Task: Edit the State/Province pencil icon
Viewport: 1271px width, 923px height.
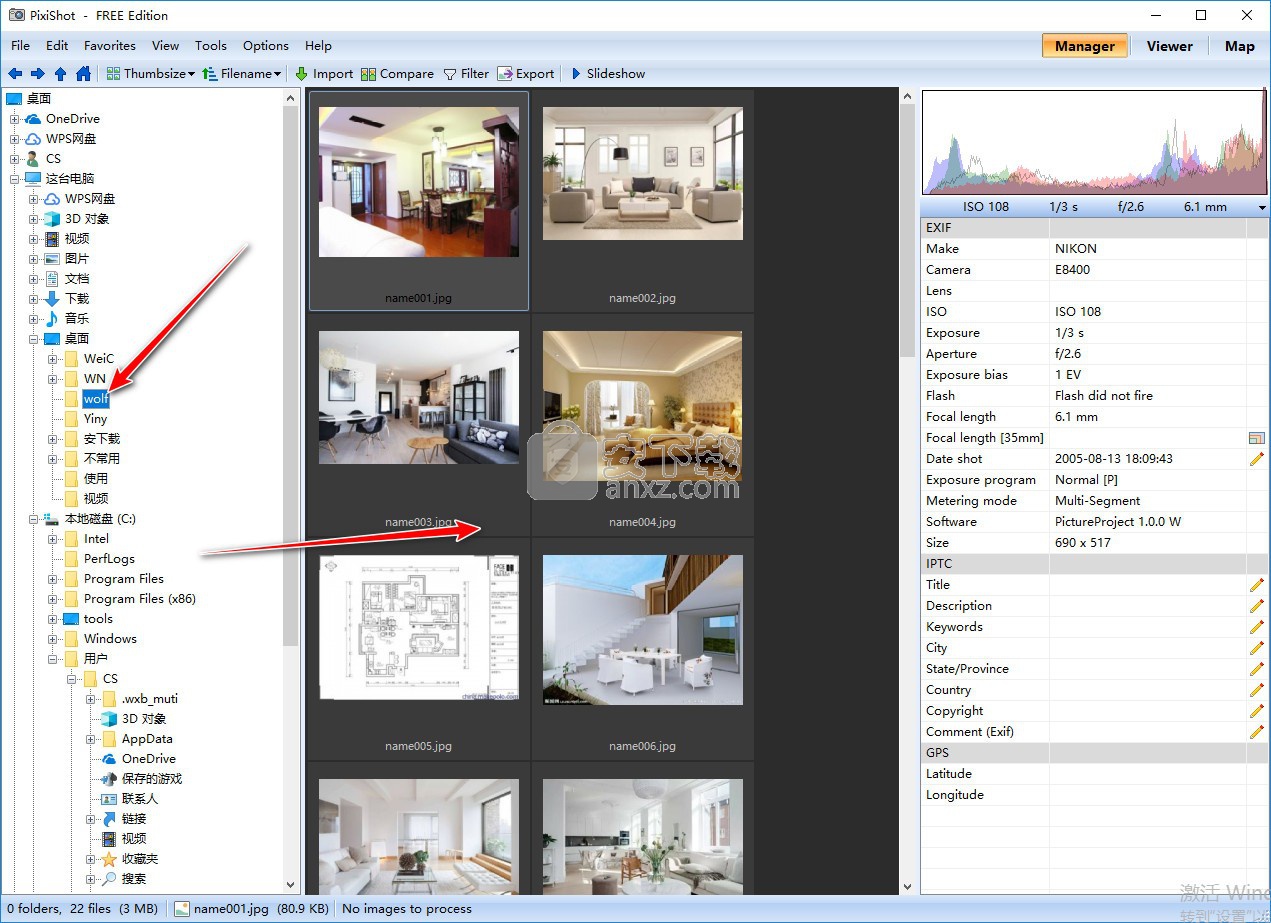Action: (x=1257, y=669)
